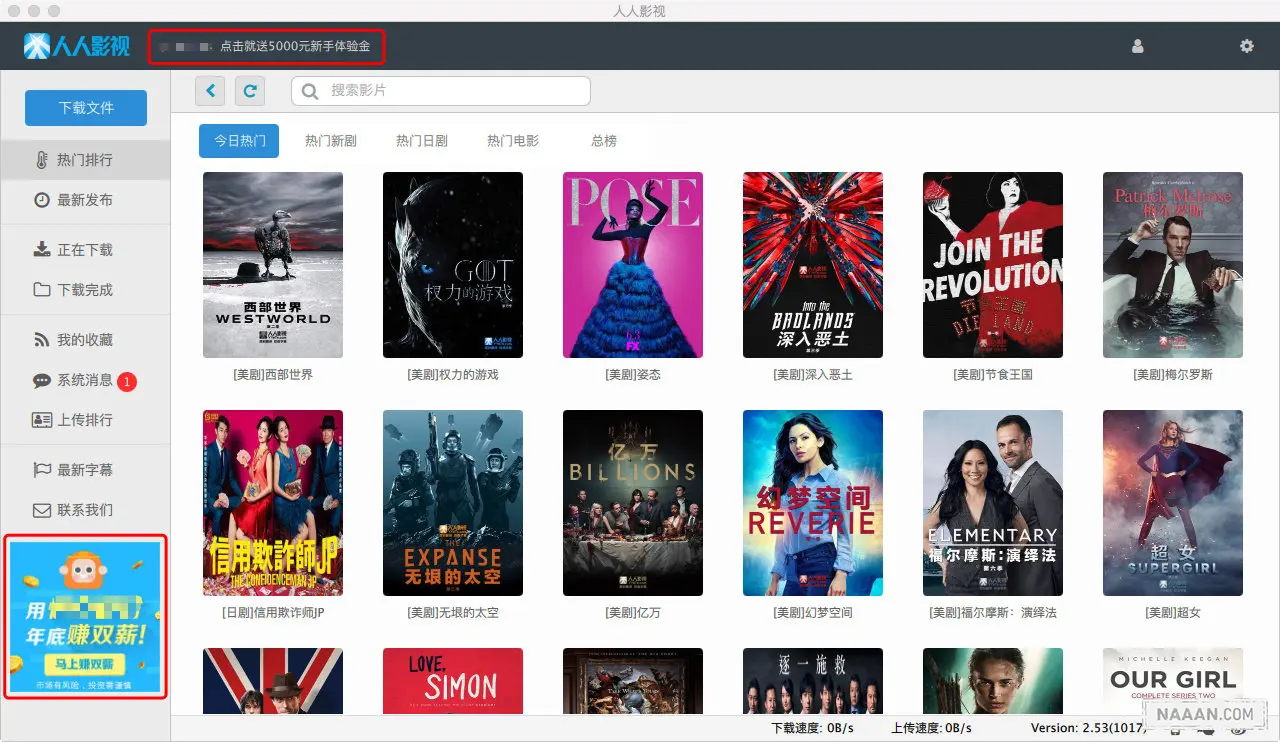Switch to the 热门日剧 tab
The image size is (1280, 742).
tap(421, 141)
